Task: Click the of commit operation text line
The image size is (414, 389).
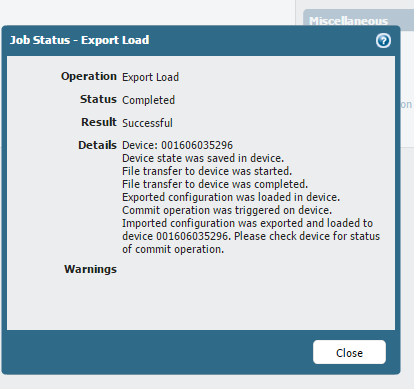Action: tap(173, 249)
